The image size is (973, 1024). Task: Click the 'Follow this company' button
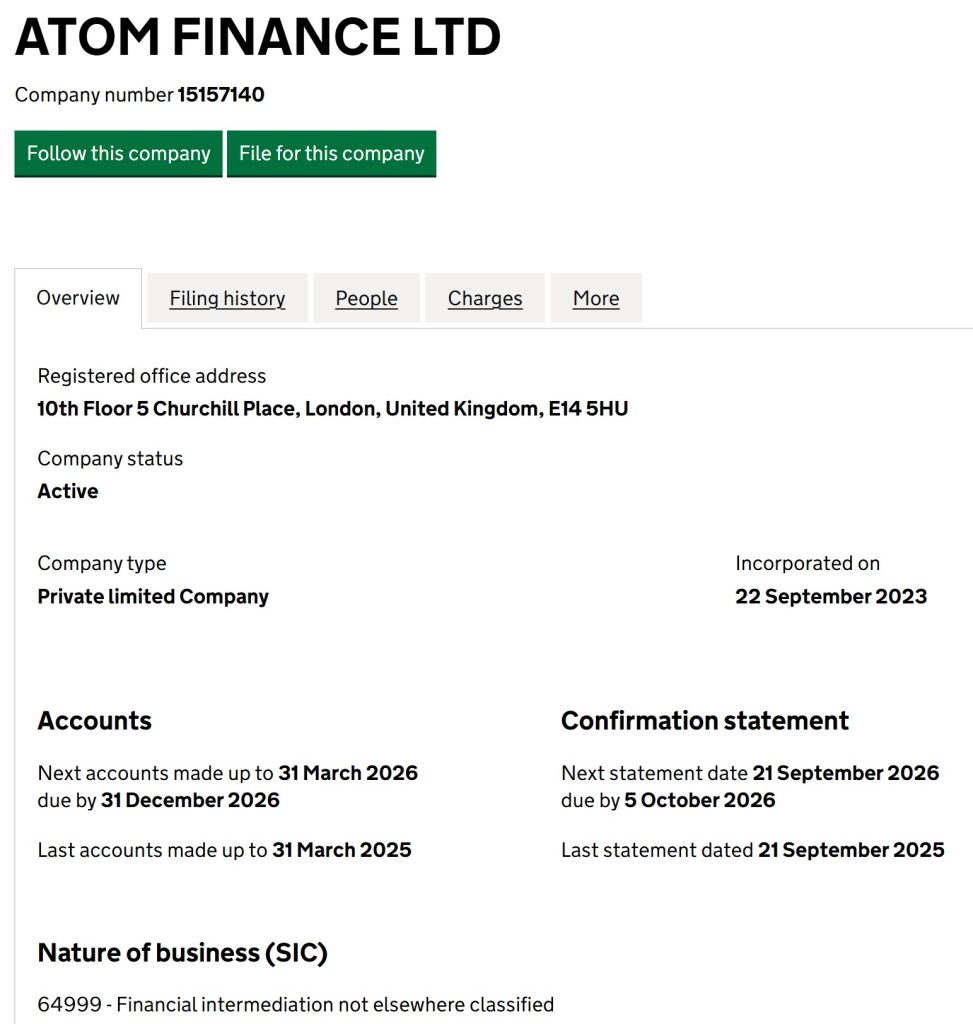coord(117,153)
